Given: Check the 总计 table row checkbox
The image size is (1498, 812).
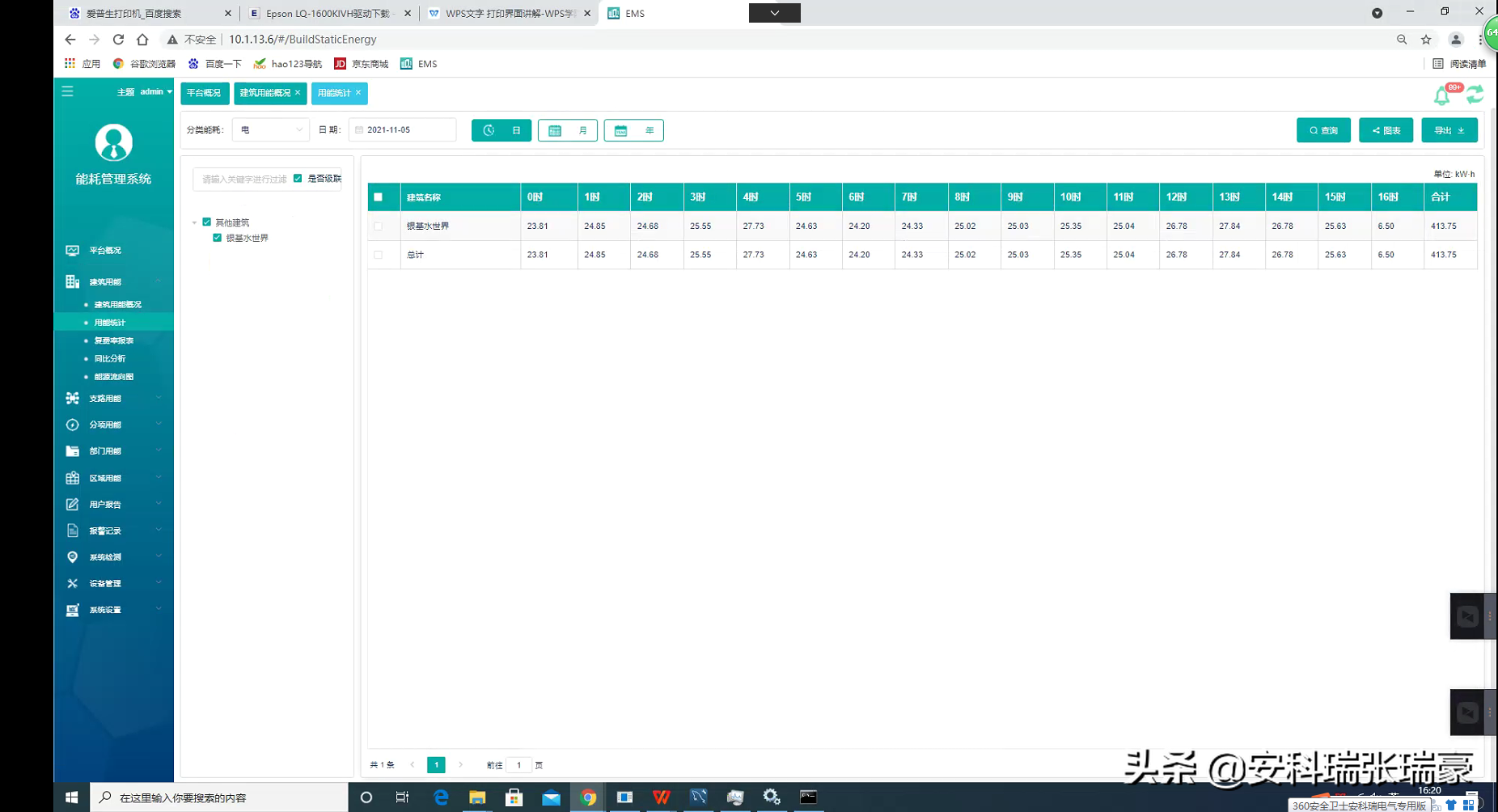Looking at the screenshot, I should (378, 255).
